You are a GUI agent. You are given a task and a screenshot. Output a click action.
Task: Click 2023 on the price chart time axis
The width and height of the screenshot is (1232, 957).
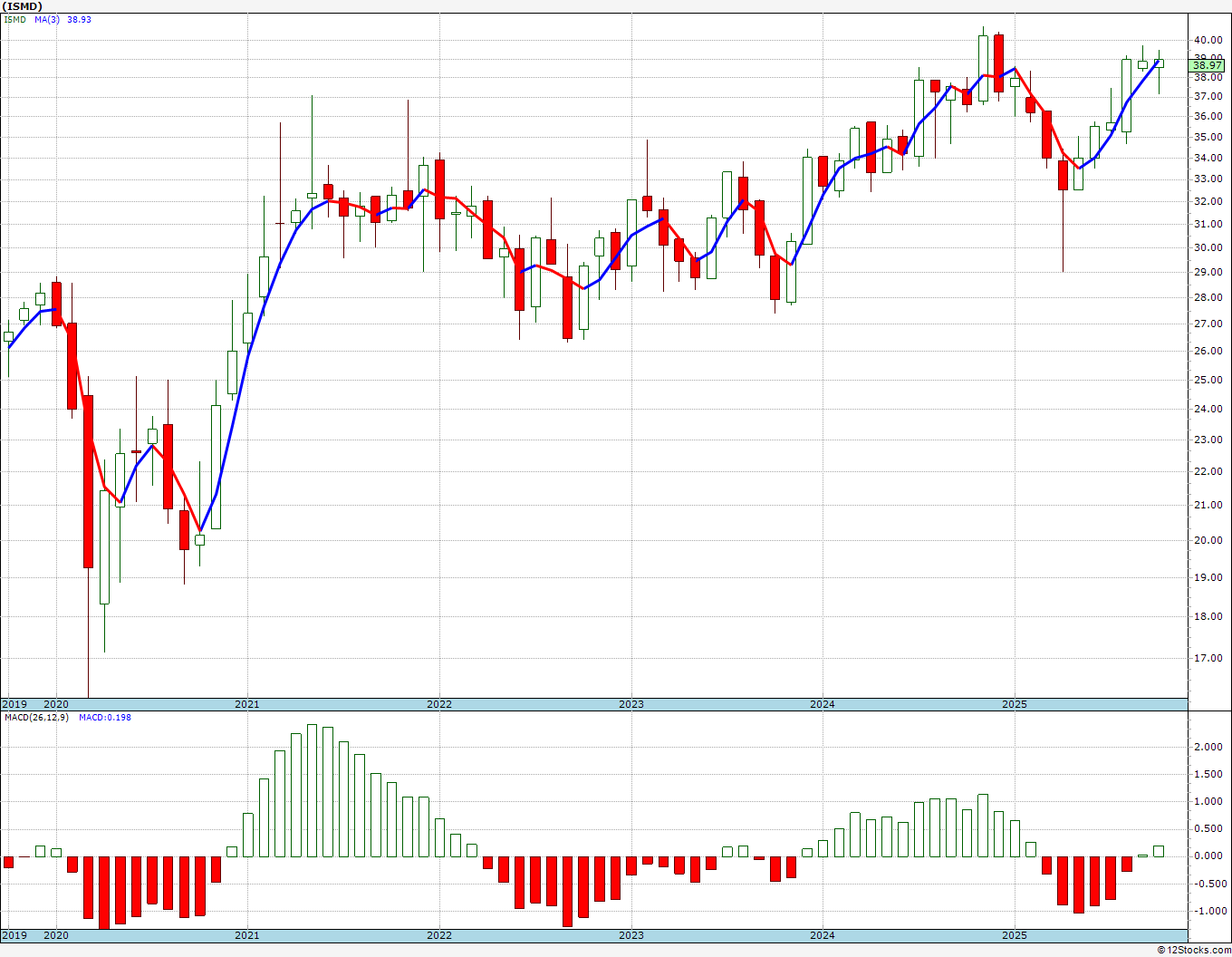[631, 704]
